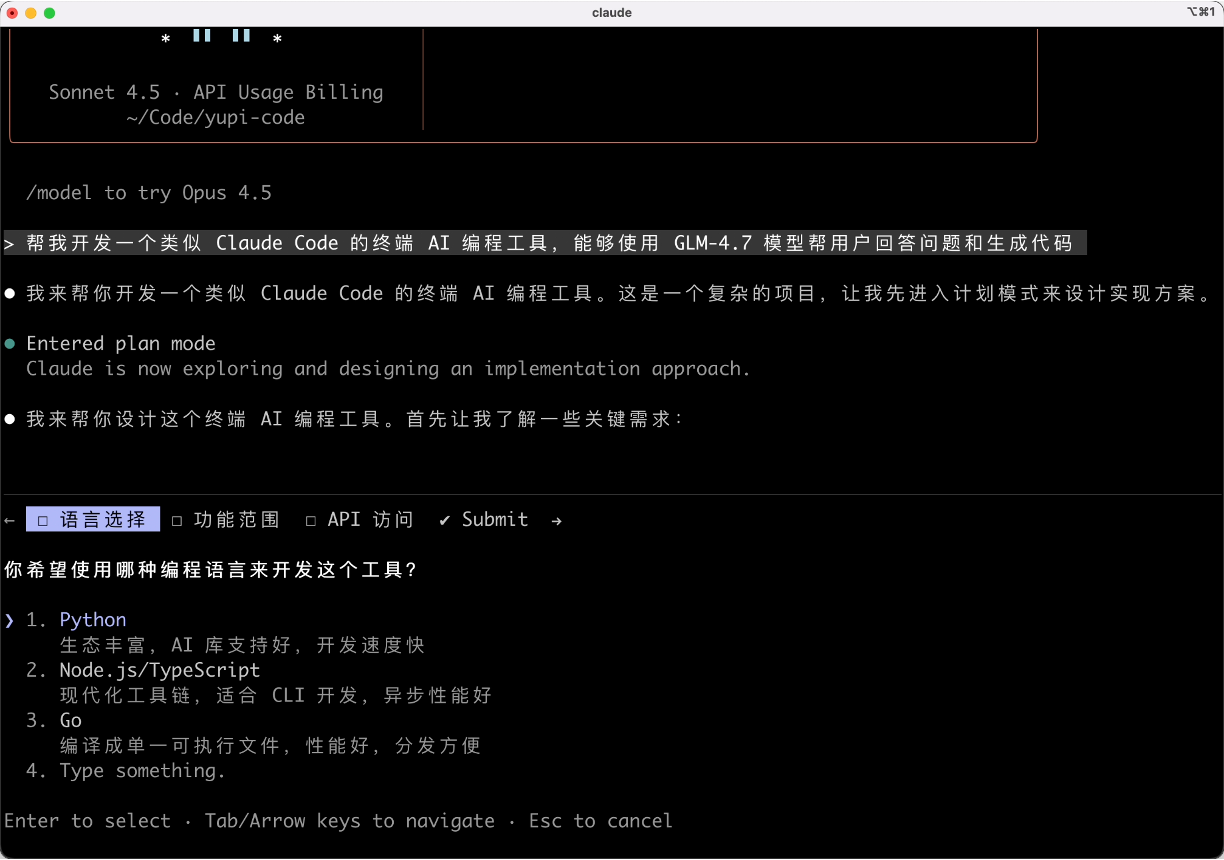Viewport: 1224px width, 860px height.
Task: Click the Sonnet 4.5 · API Usage Billing text
Action: coord(216,92)
